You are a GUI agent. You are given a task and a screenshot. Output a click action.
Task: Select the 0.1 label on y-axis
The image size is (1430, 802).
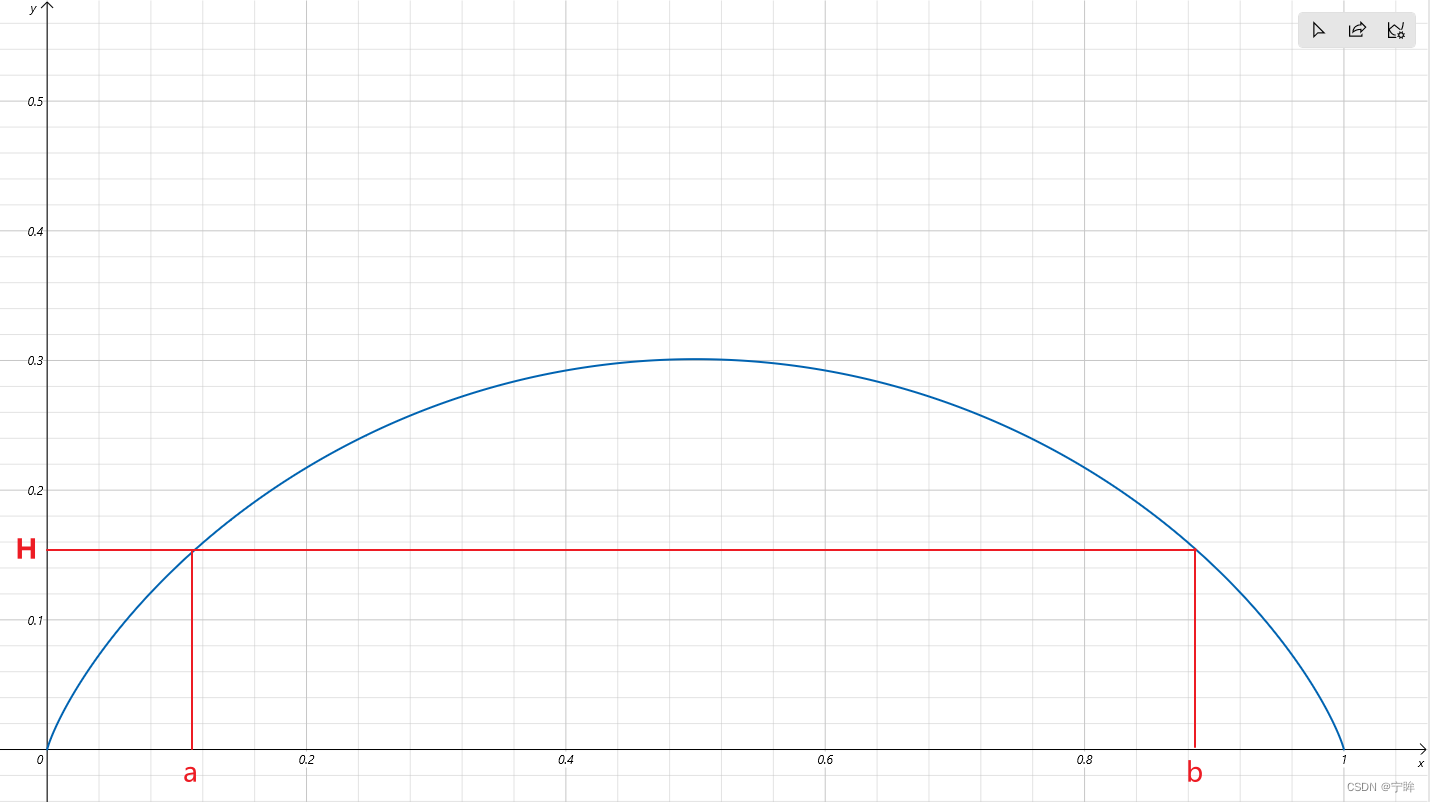coord(35,620)
